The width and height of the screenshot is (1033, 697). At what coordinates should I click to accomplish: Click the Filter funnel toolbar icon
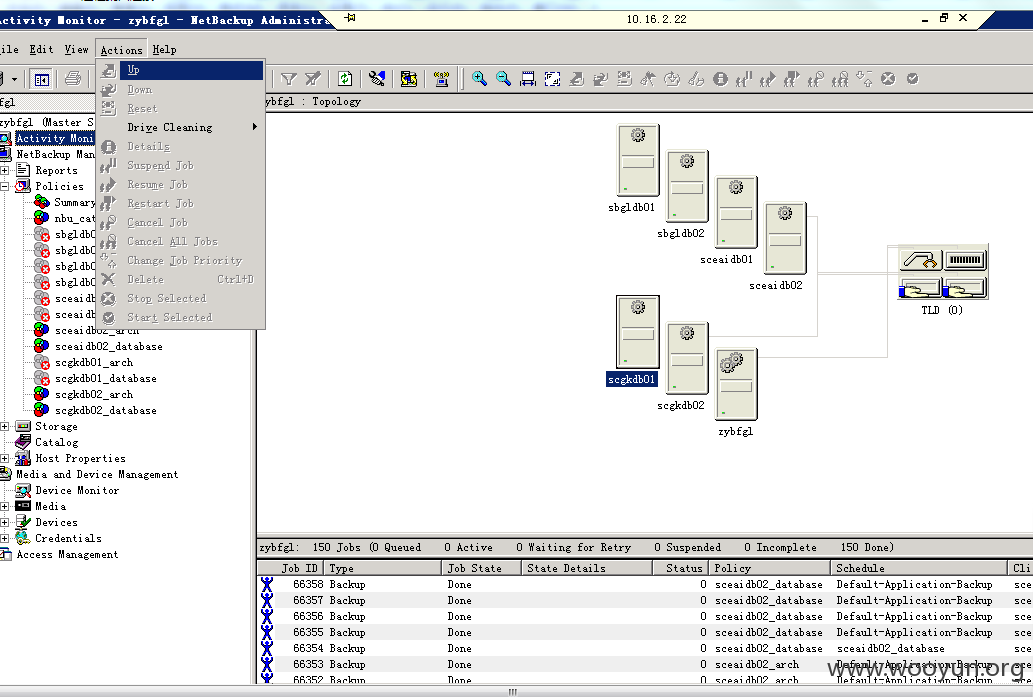[288, 79]
